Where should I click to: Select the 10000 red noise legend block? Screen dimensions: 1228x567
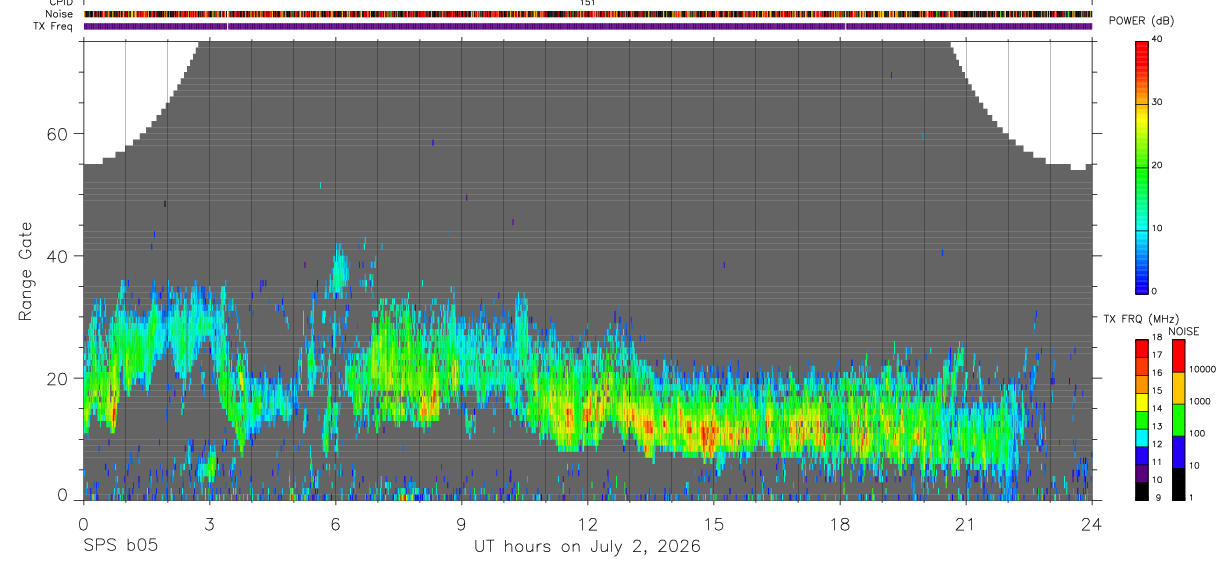point(1178,356)
